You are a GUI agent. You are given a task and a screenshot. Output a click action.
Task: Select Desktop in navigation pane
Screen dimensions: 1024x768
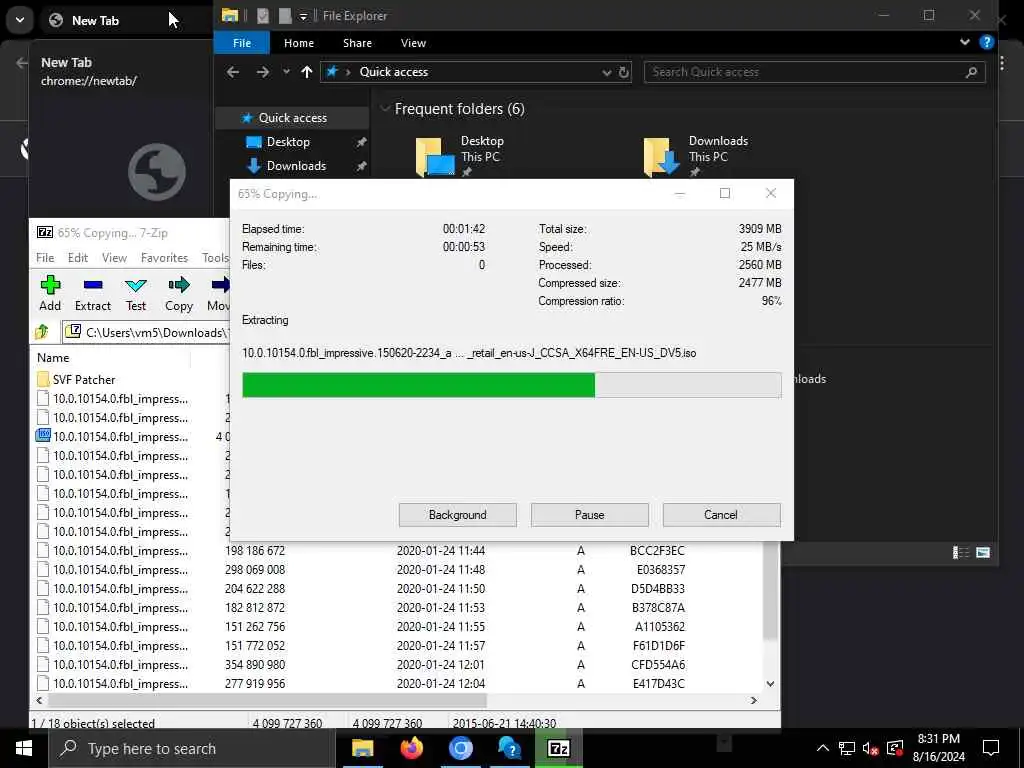tap(288, 142)
